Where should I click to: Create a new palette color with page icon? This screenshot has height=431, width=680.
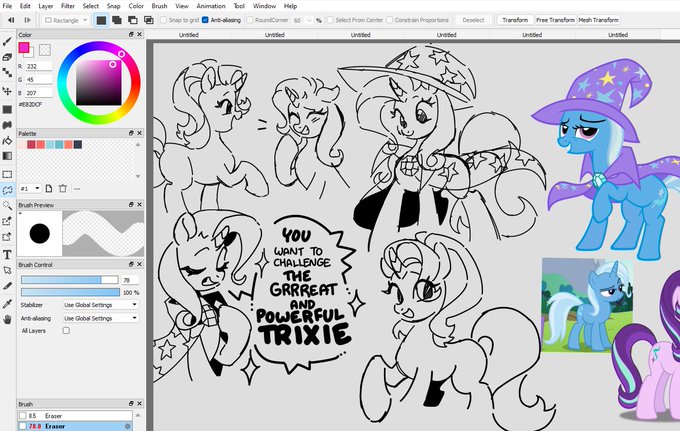[49, 189]
